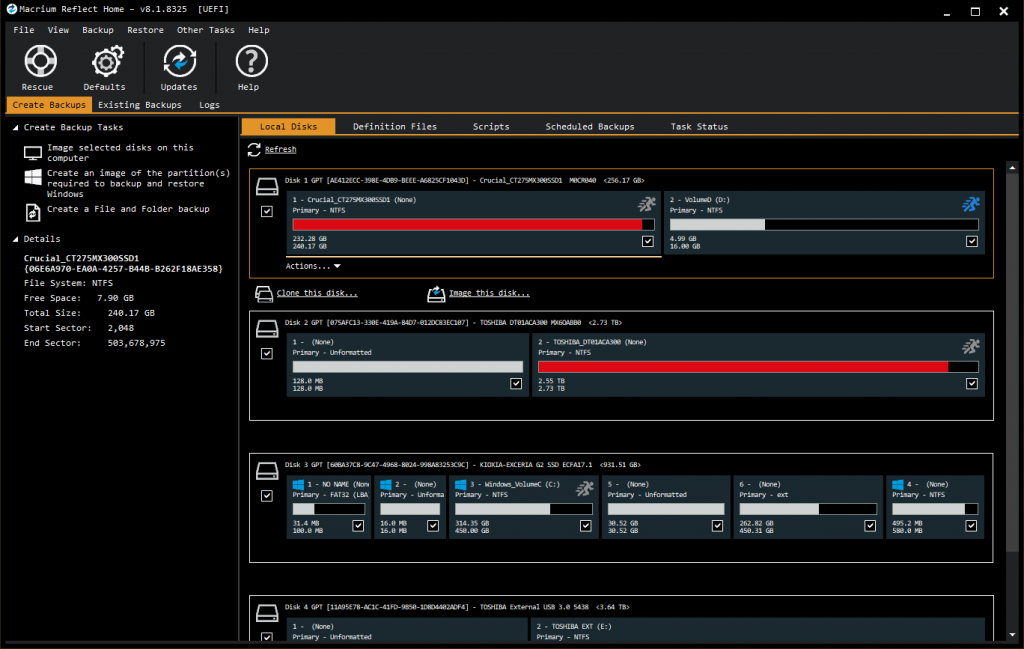Toggle the Disk 2 selection checkbox
The height and width of the screenshot is (649, 1024).
pyautogui.click(x=266, y=353)
